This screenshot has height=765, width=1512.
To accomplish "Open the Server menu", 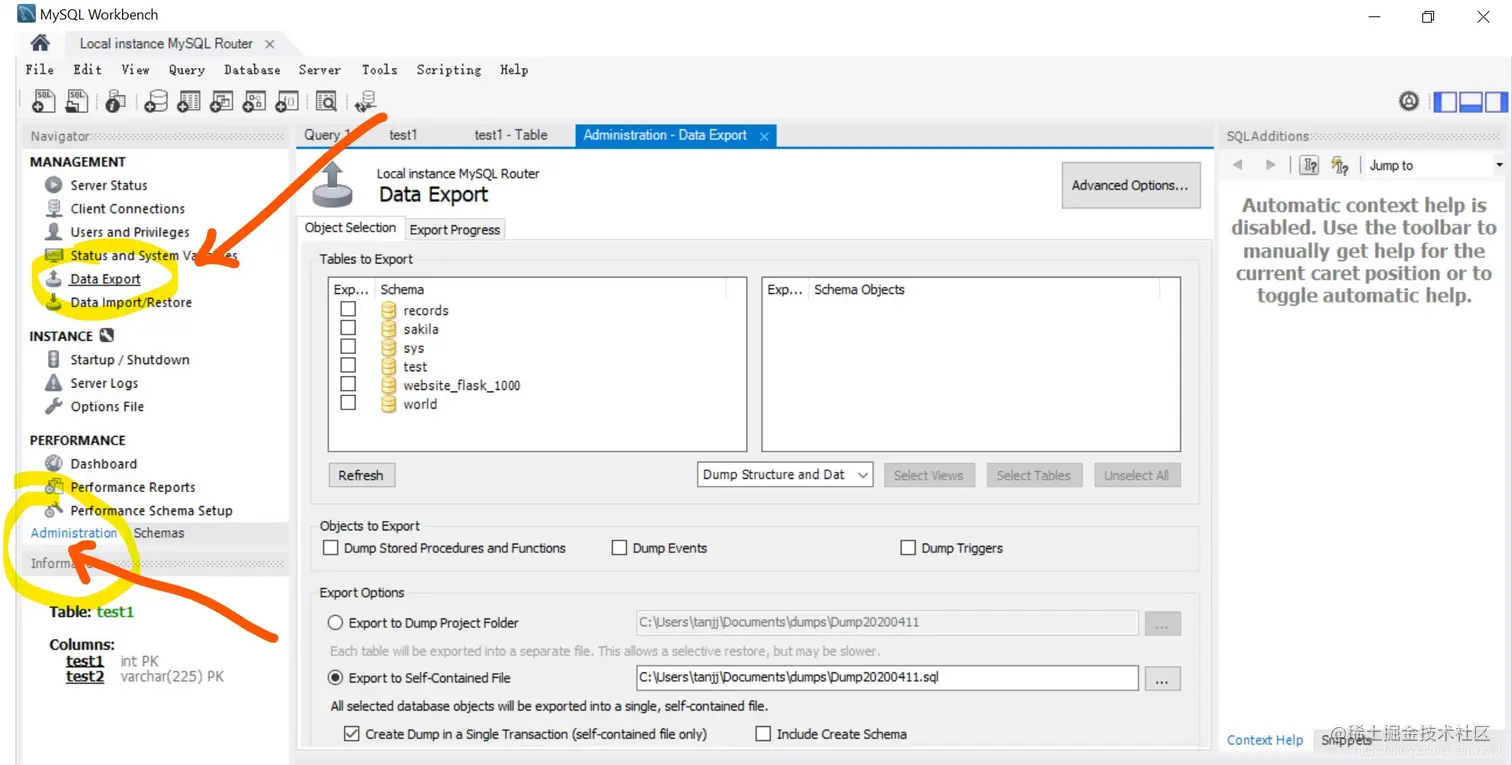I will pyautogui.click(x=319, y=70).
